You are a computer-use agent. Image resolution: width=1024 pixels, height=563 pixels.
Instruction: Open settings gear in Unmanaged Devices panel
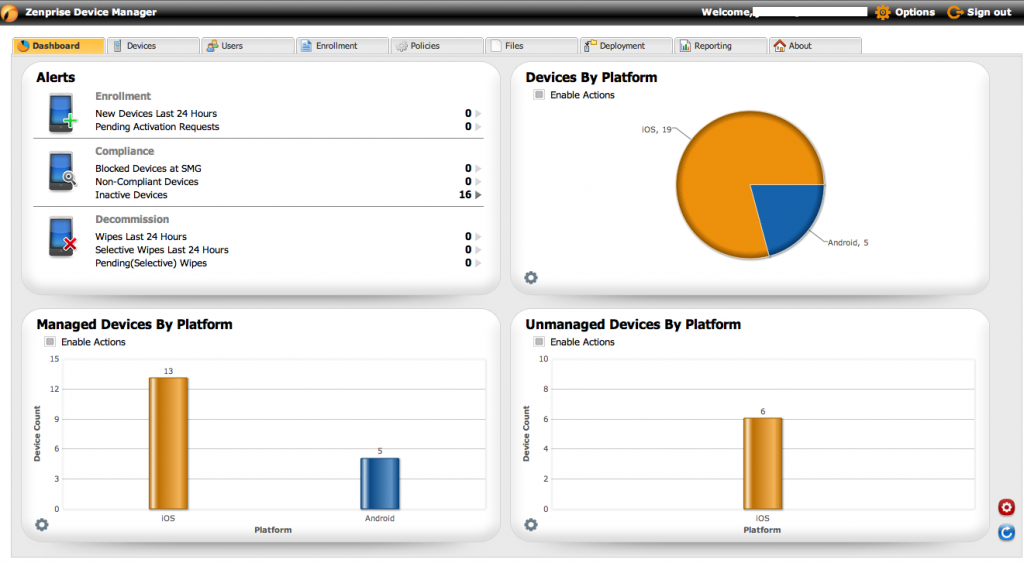click(531, 524)
